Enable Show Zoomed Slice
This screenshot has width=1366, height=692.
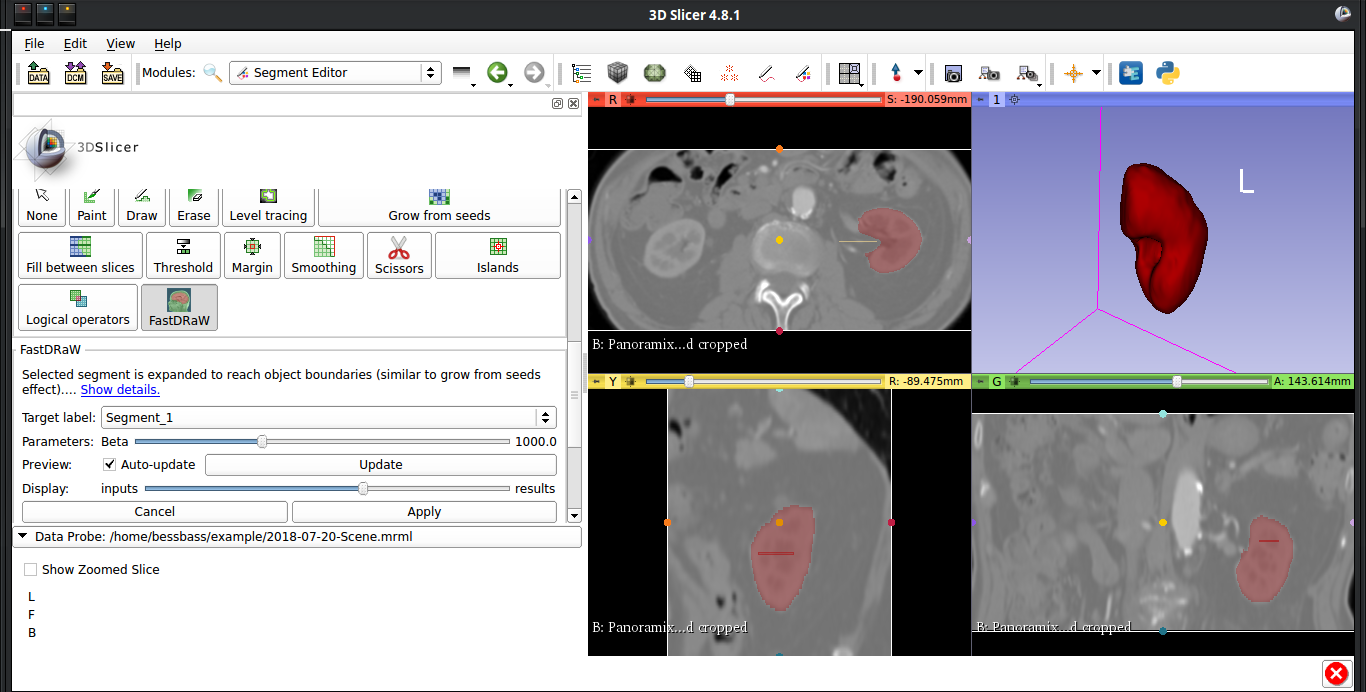30,569
